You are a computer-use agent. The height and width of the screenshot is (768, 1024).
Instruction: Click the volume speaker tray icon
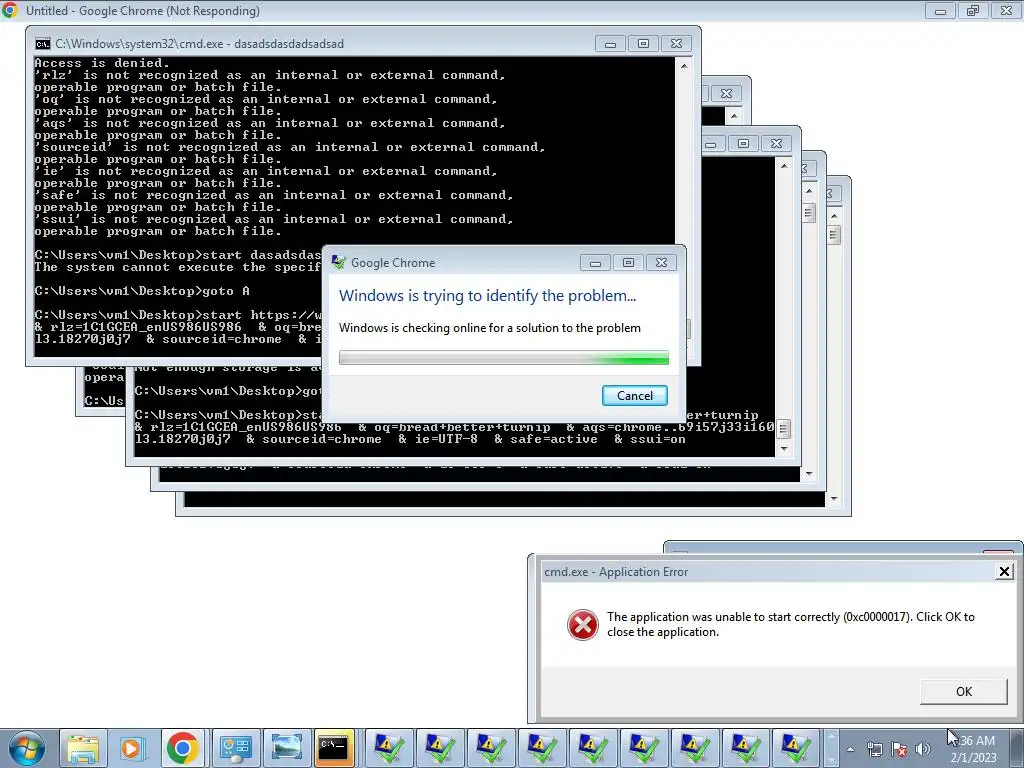(x=923, y=749)
